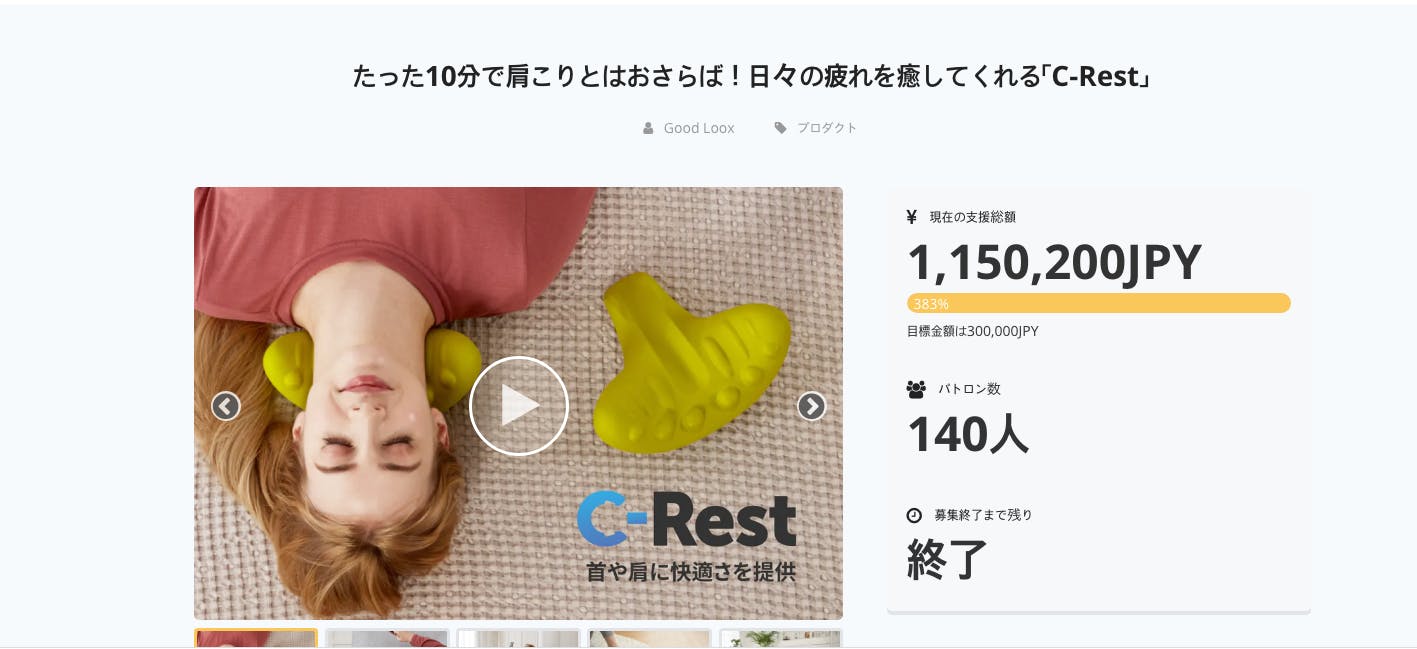This screenshot has height=649, width=1417.
Task: Click the user icon beside Good Loox
Action: pos(648,128)
